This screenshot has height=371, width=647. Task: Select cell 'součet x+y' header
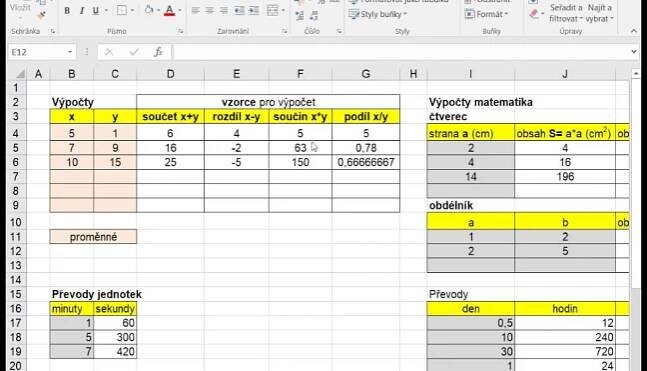[170, 117]
